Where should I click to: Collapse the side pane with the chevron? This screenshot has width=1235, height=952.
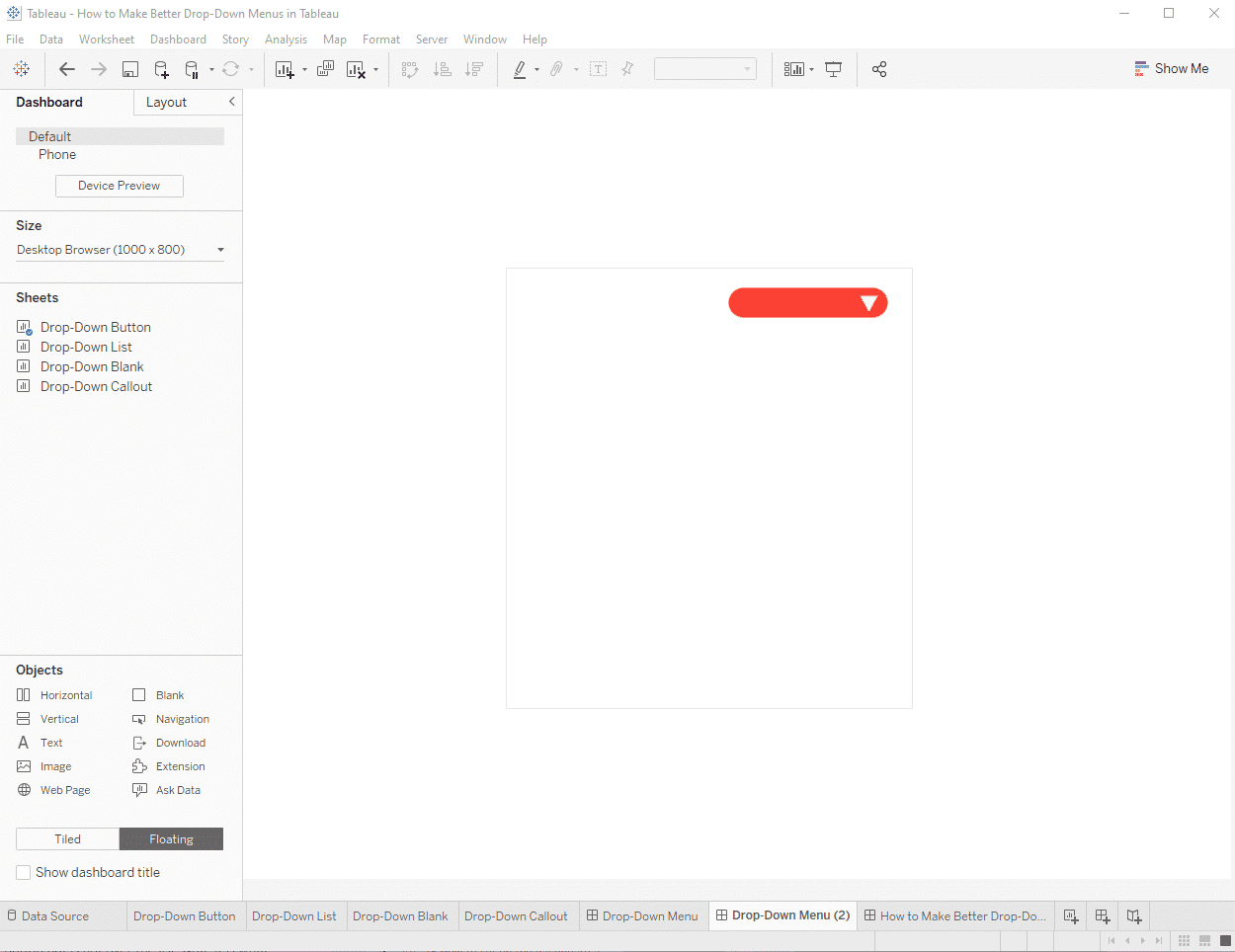coord(232,102)
